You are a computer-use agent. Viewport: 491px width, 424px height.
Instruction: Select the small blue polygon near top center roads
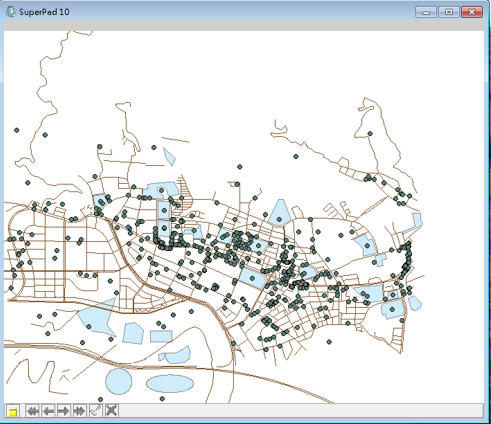(170, 157)
